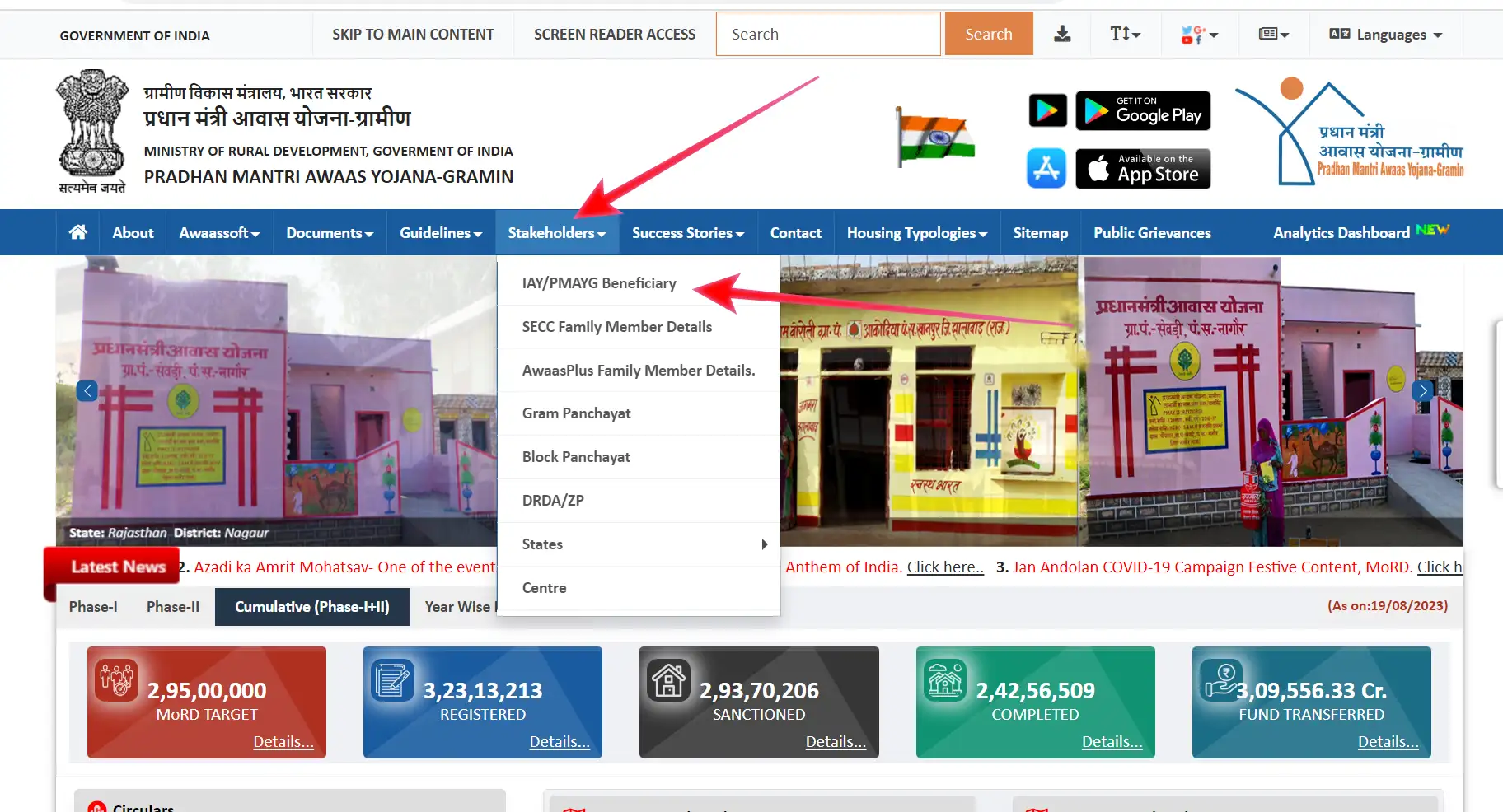Collapse the Stakeholders menu

click(557, 232)
